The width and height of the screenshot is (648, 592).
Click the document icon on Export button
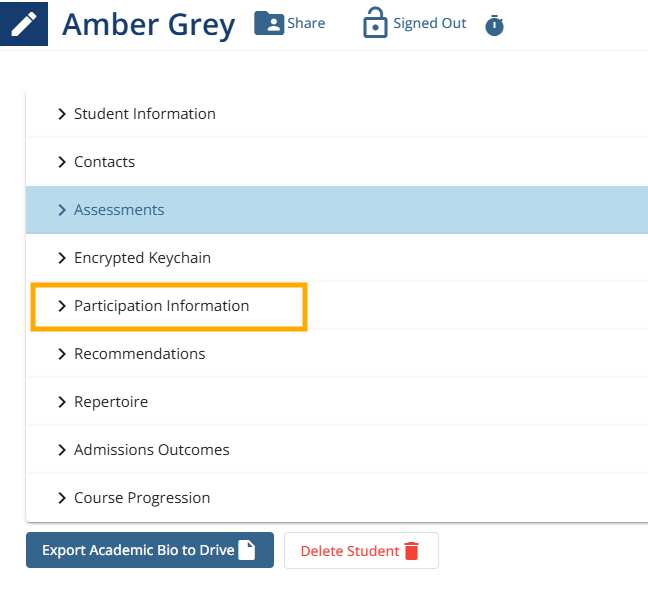(247, 550)
